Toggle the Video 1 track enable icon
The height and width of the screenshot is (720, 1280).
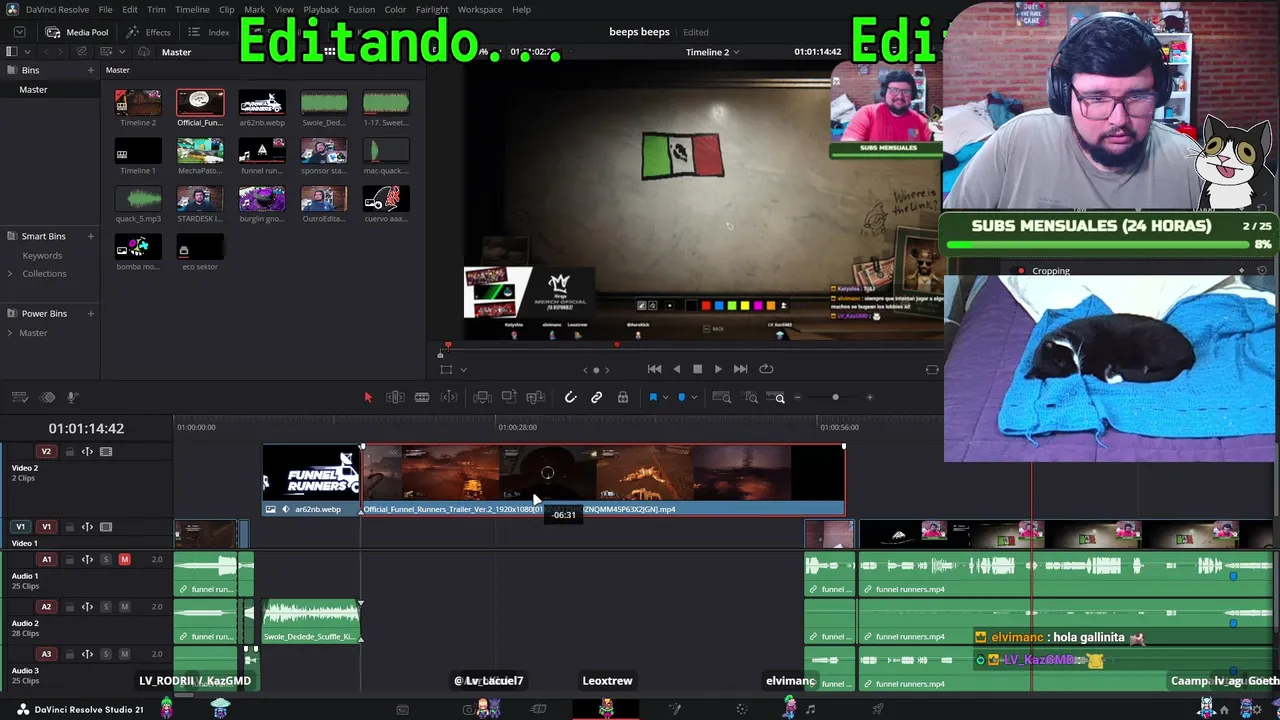[x=106, y=527]
